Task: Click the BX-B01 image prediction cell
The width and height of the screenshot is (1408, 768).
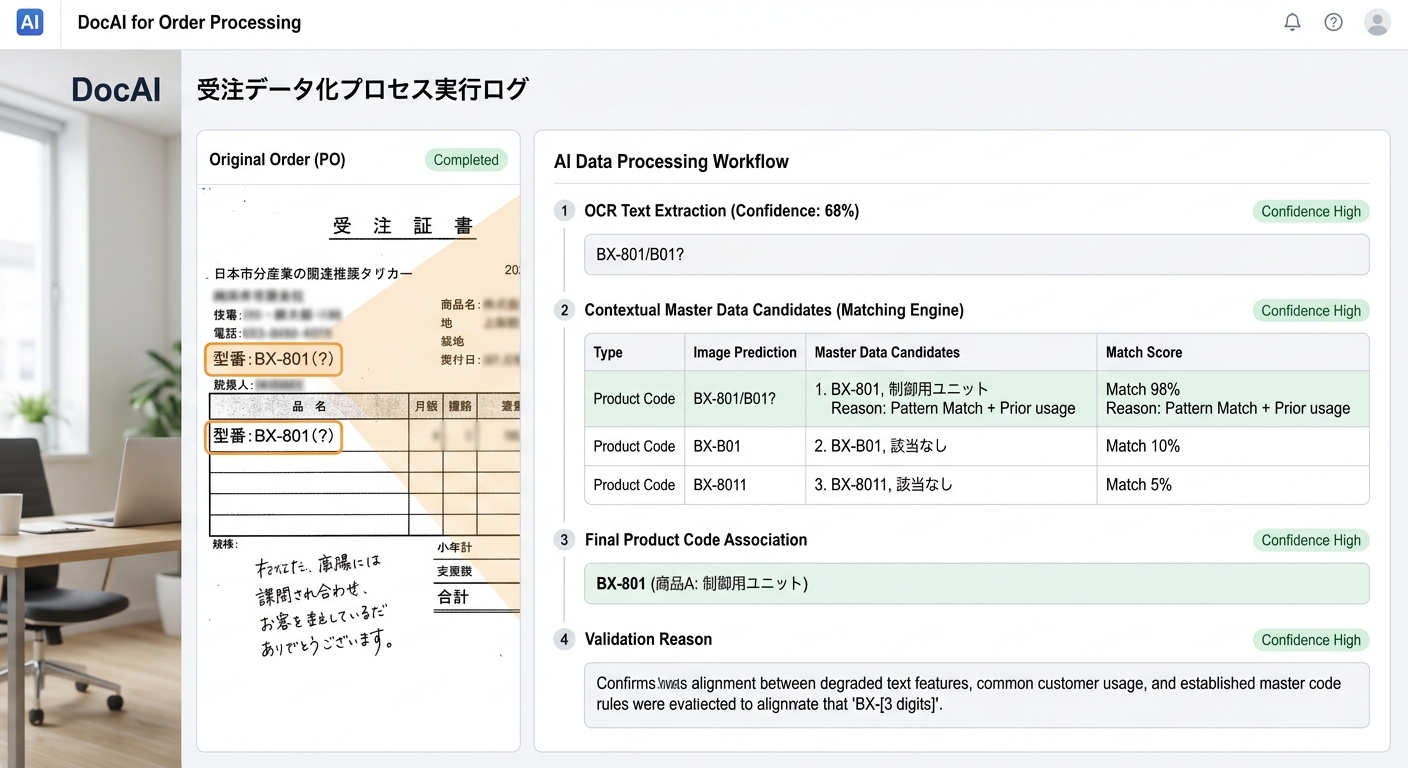Action: tap(745, 446)
